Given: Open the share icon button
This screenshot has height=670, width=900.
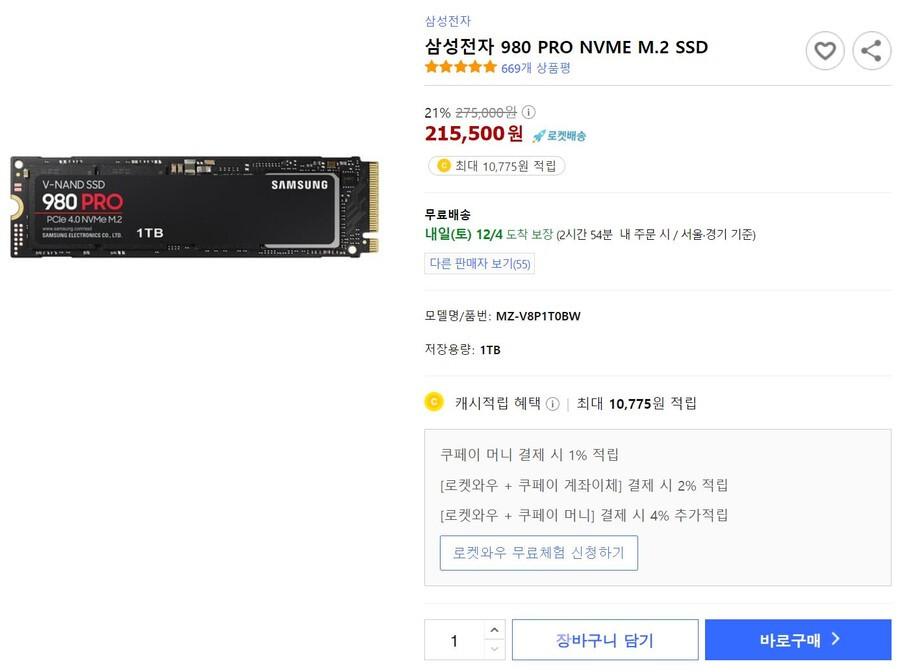Looking at the screenshot, I should click(871, 51).
